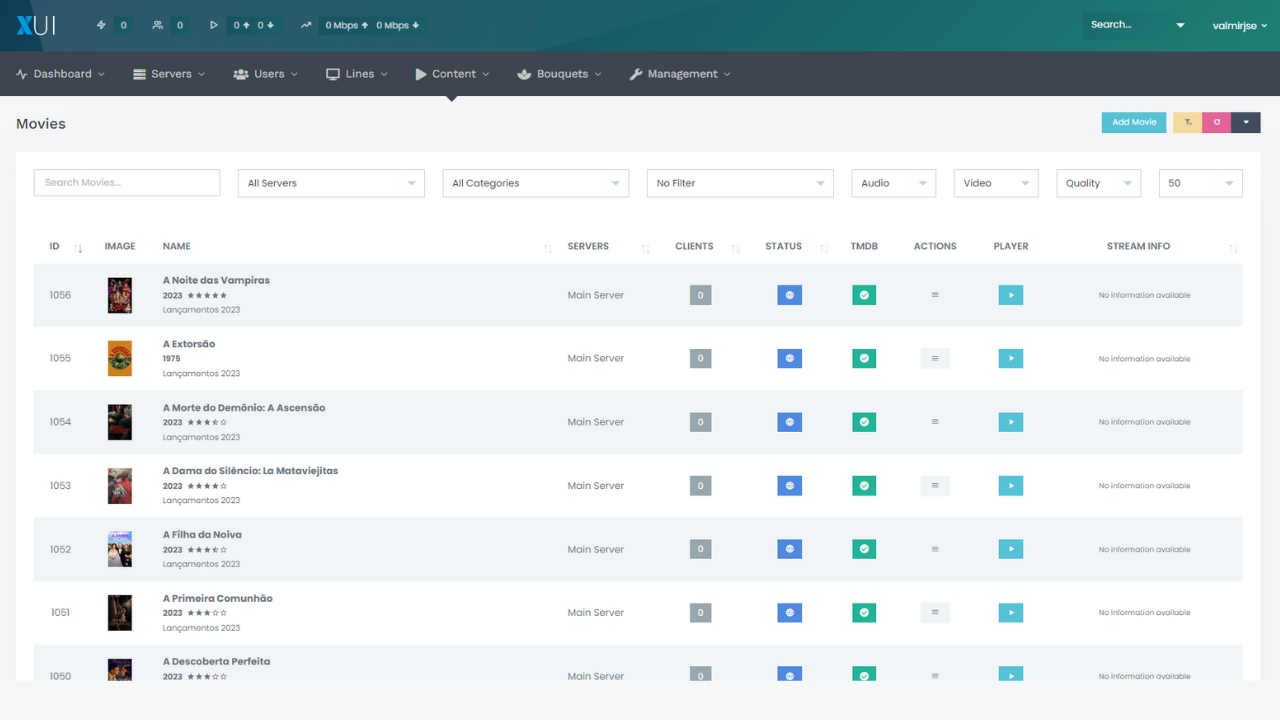Click the yellow filter button beside Add Movie

[1188, 122]
